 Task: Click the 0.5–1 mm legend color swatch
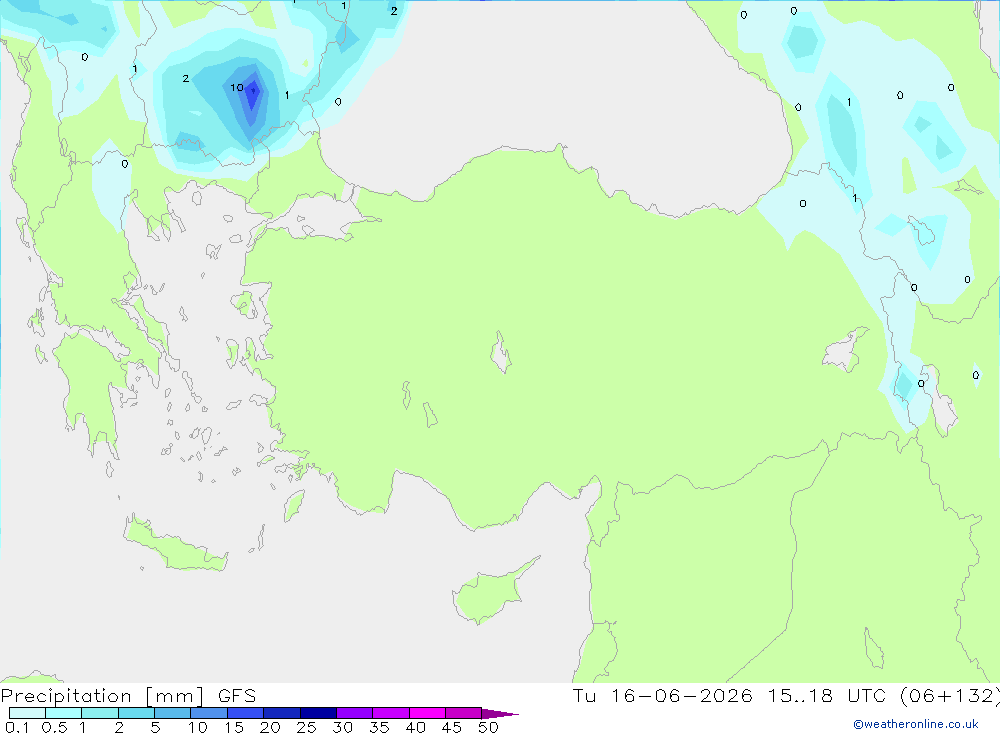(64, 713)
